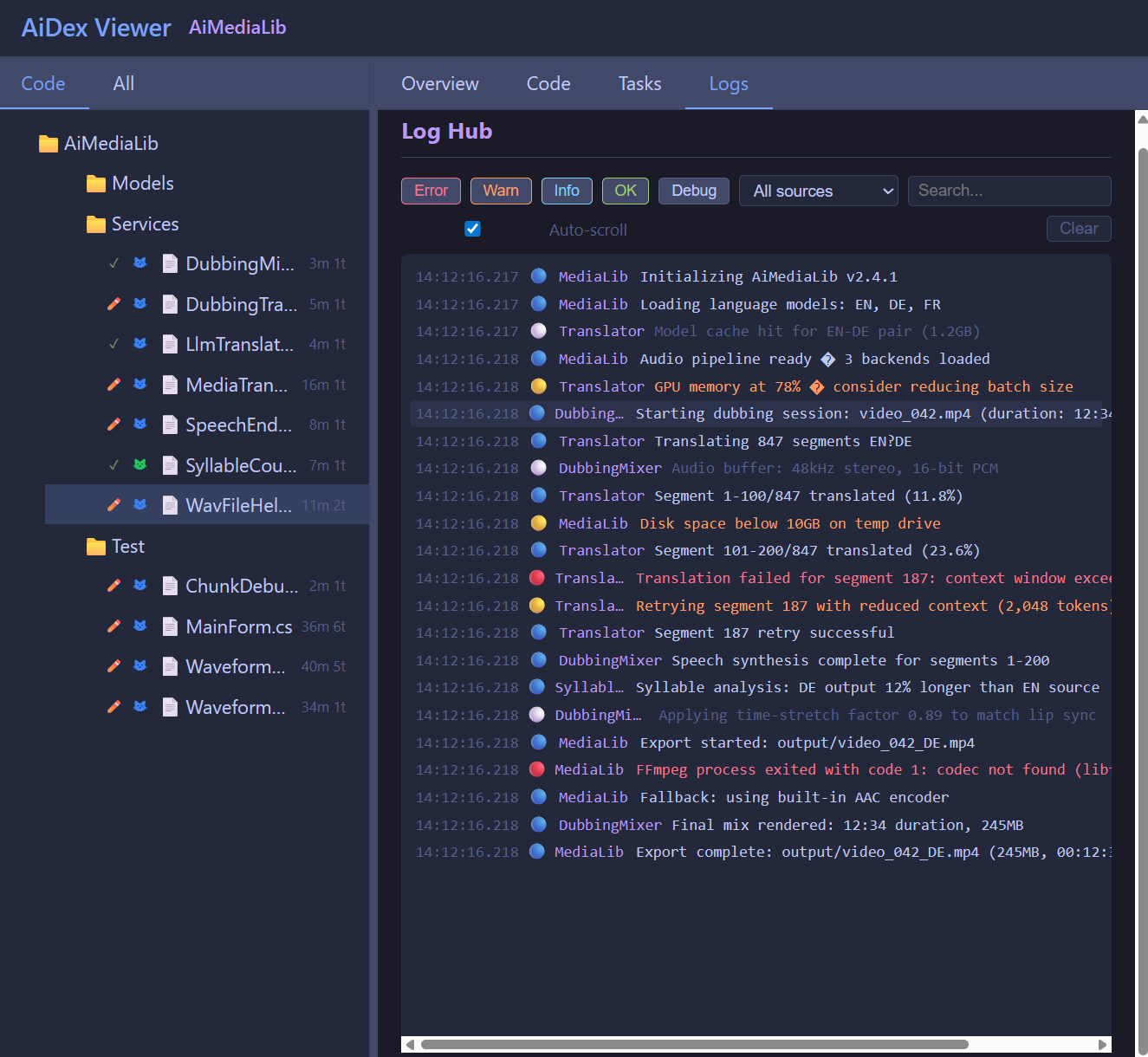Switch to the Overview tab

[x=439, y=84]
